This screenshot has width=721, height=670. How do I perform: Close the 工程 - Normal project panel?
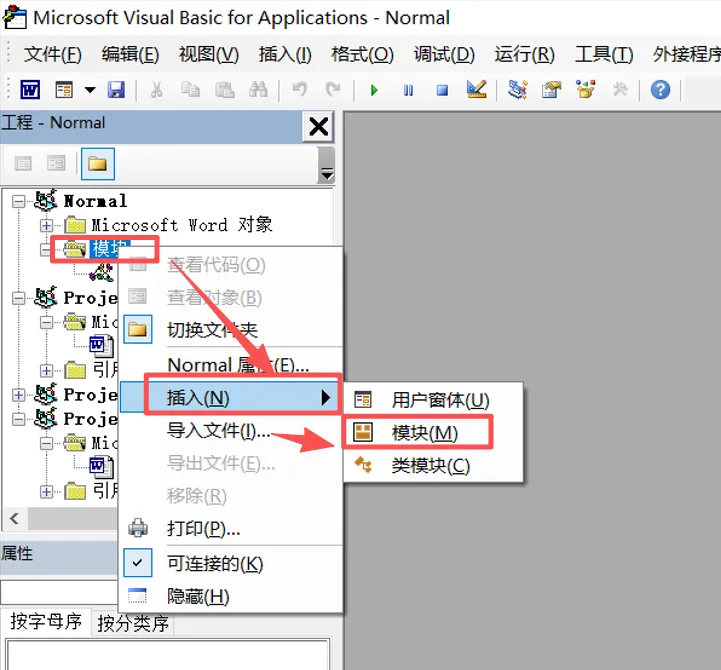(318, 126)
